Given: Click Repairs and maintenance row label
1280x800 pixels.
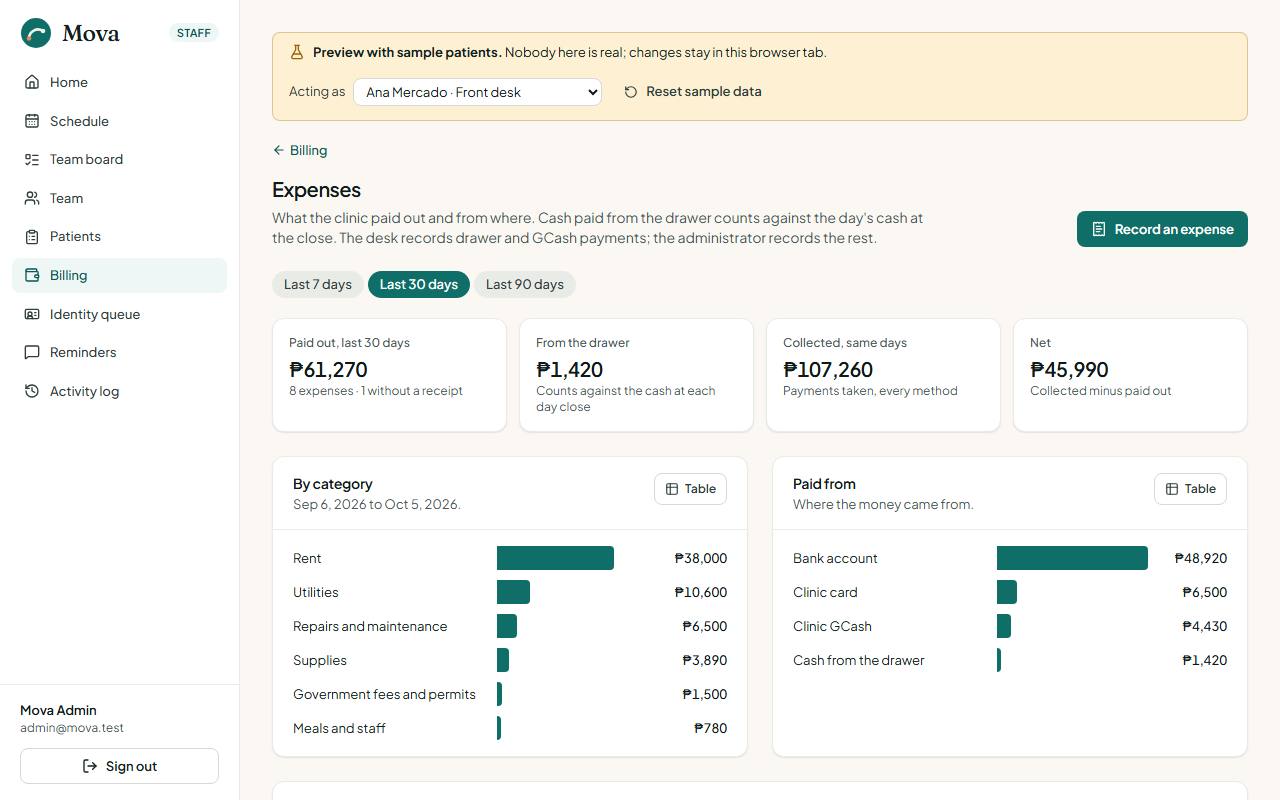Looking at the screenshot, I should point(370,626).
